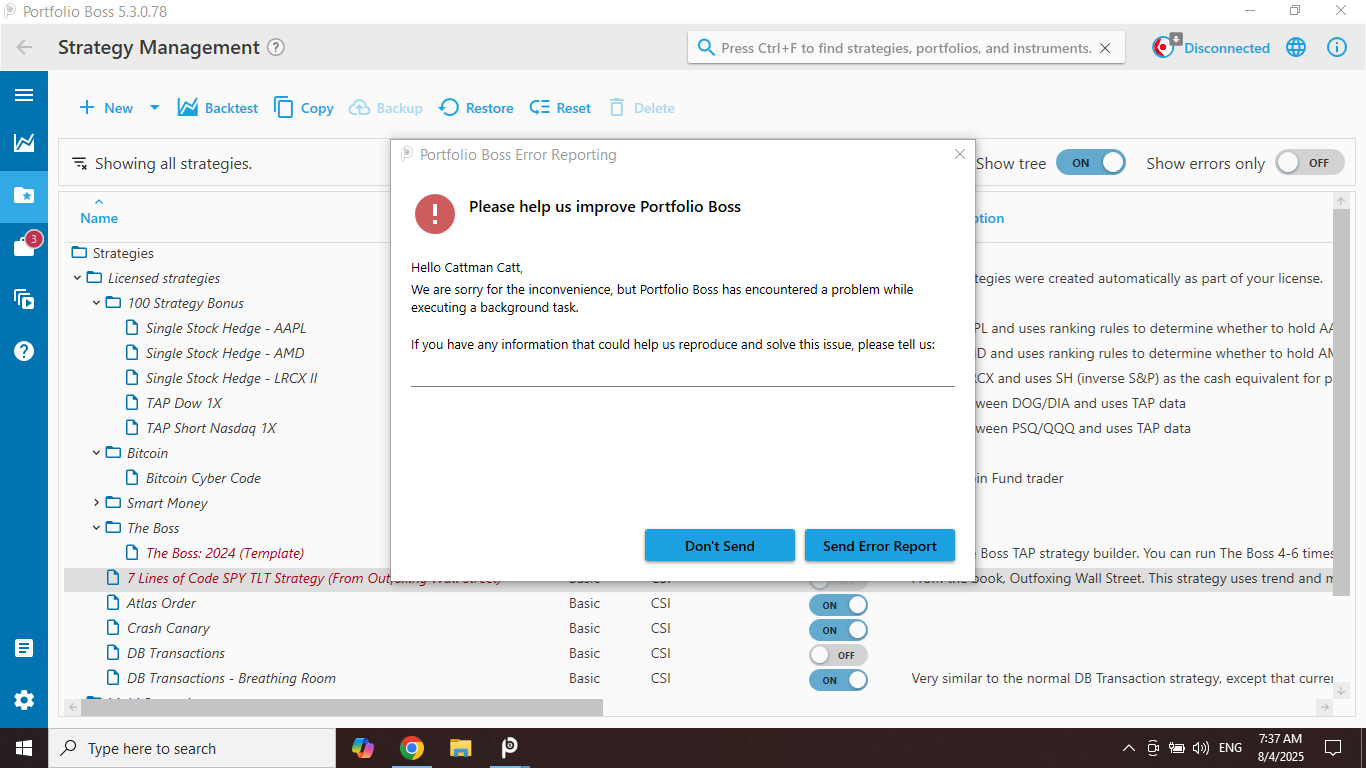Click the briefcase icon with notification badge

[24, 247]
